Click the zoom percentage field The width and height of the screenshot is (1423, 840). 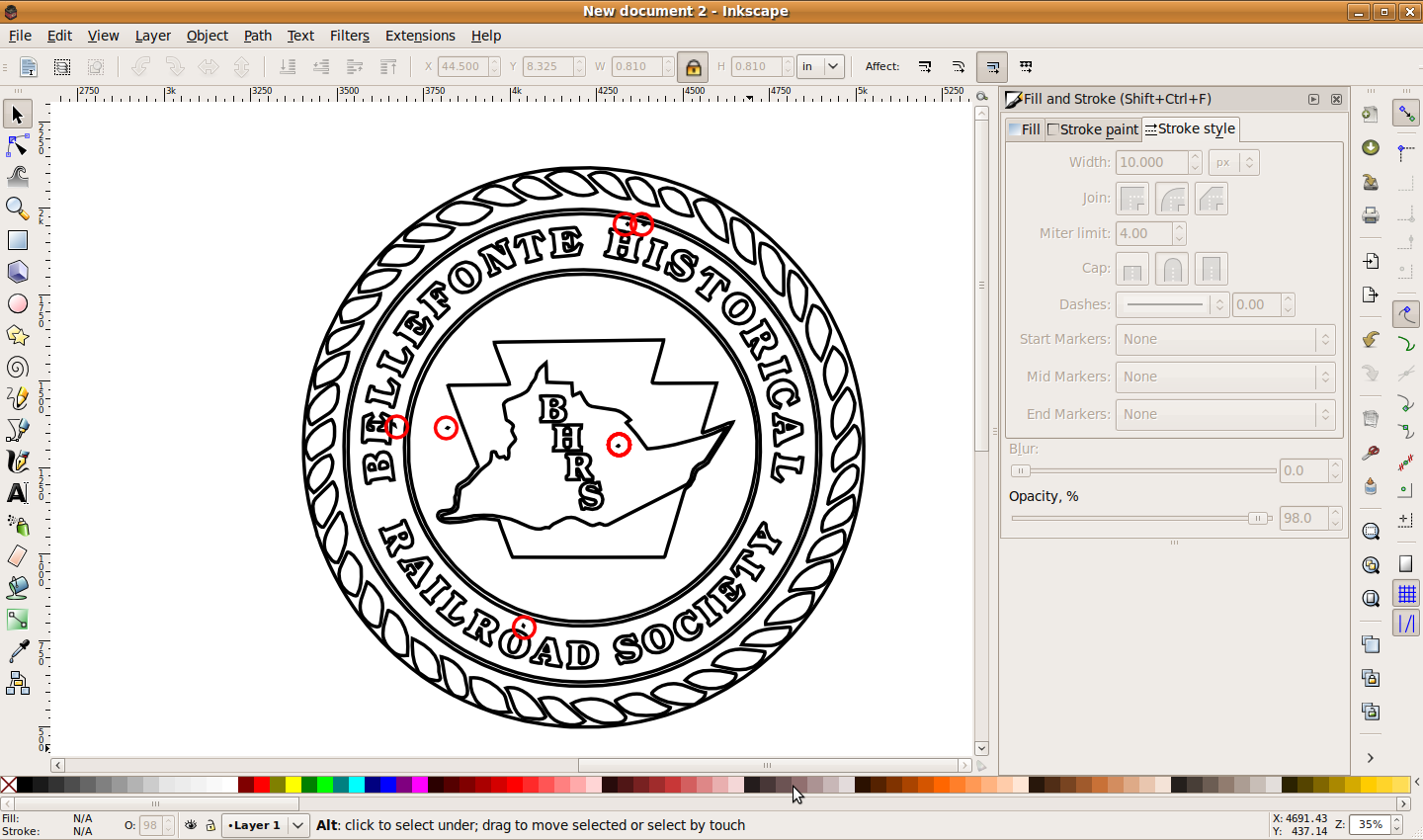[1370, 824]
